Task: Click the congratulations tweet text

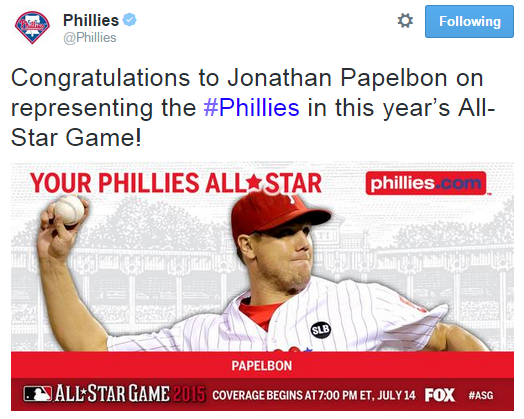Action: pos(253,108)
